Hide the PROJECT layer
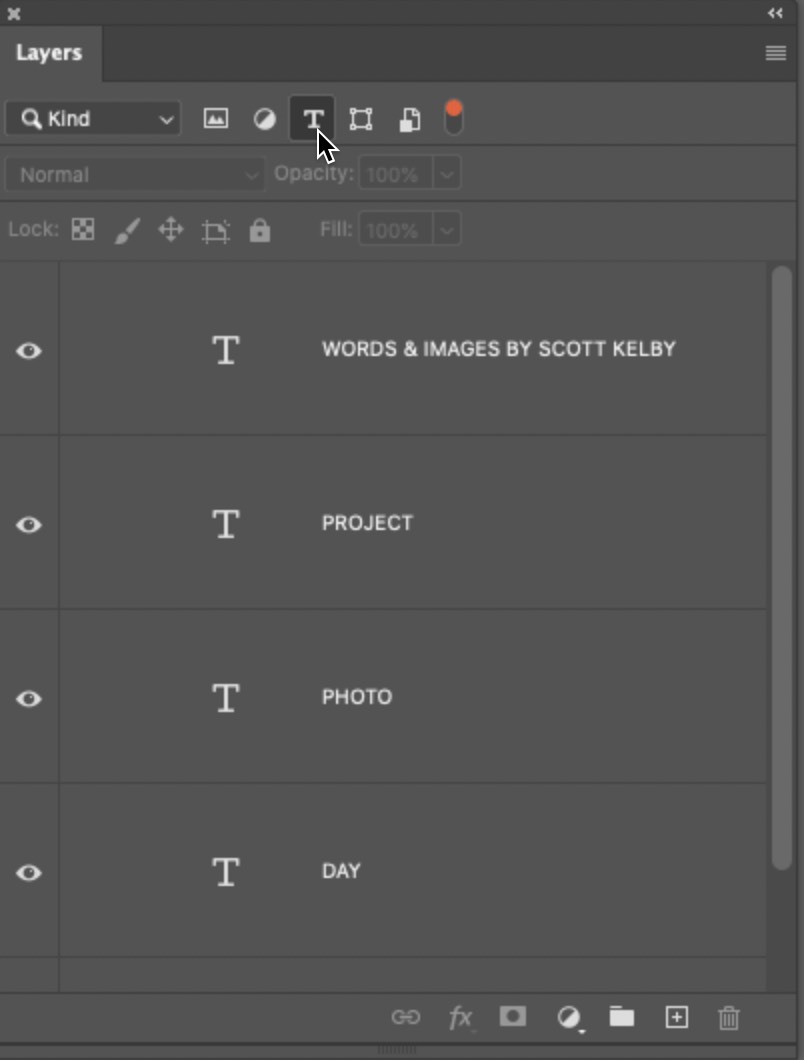The height and width of the screenshot is (1060, 804). (29, 524)
